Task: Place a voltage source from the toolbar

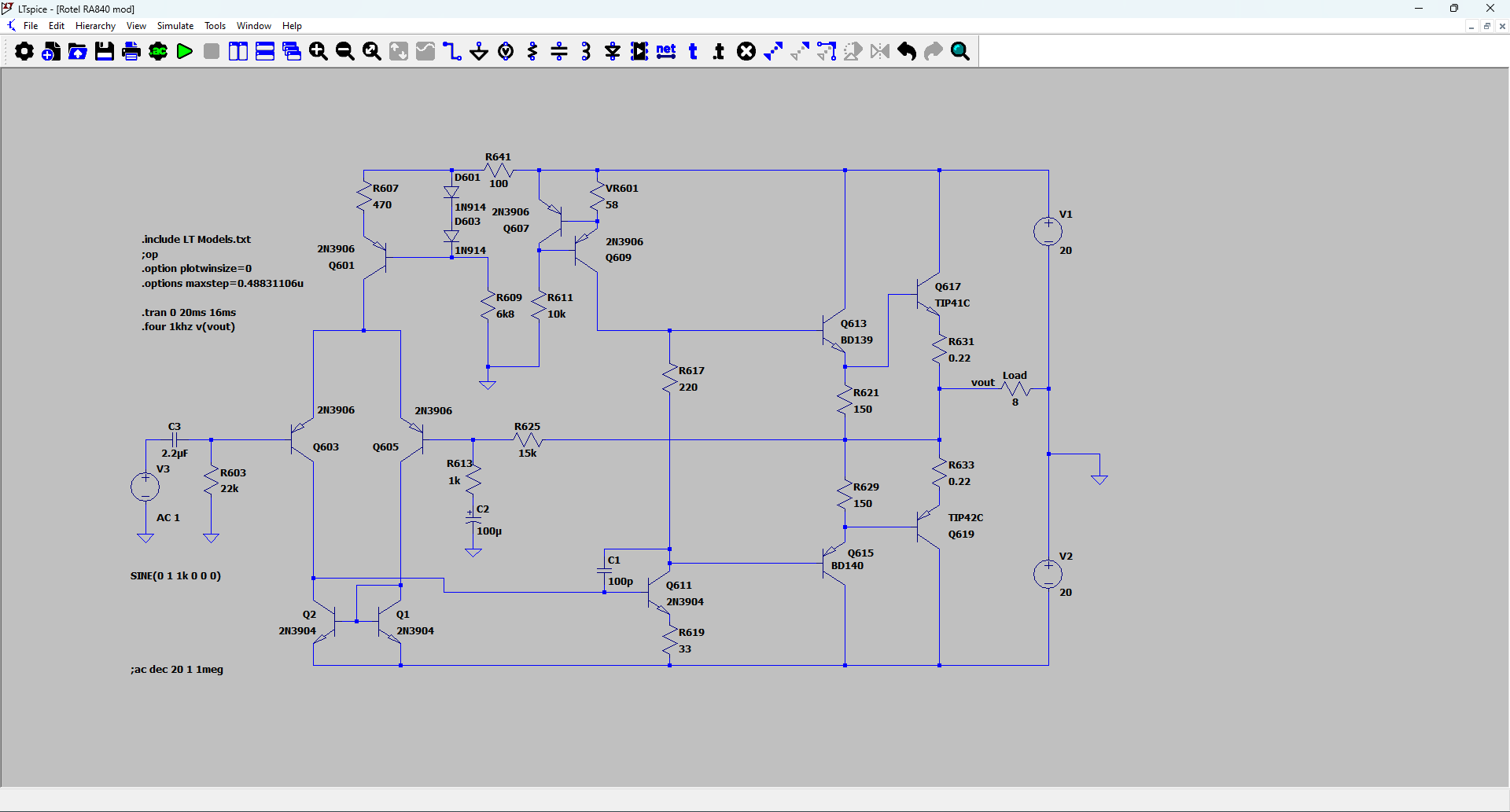Action: (506, 52)
